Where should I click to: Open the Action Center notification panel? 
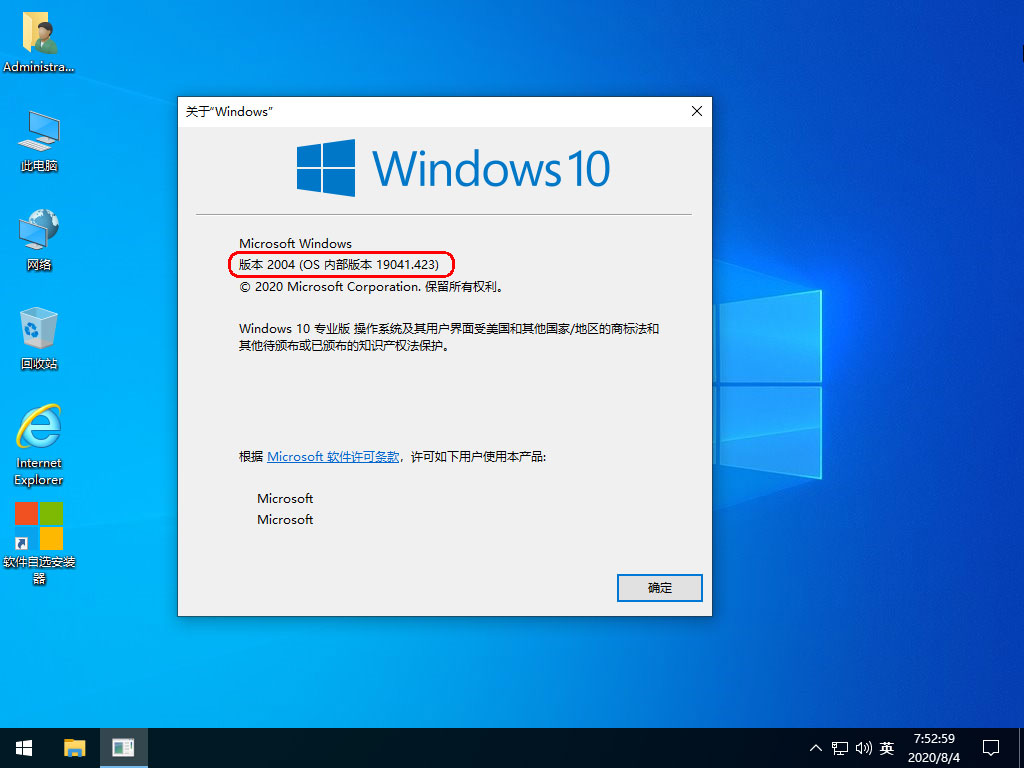[x=990, y=747]
